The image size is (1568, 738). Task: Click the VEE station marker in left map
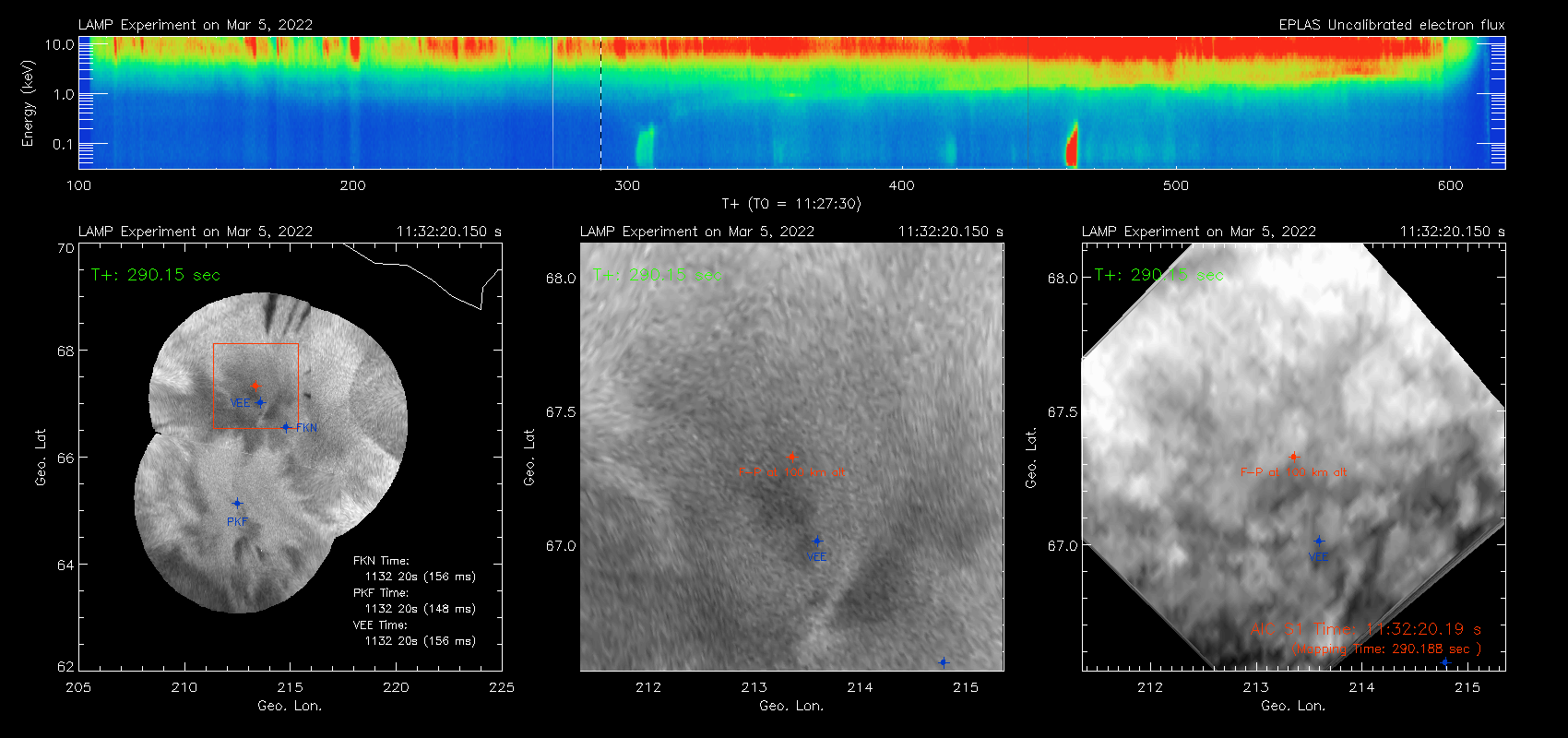(260, 402)
